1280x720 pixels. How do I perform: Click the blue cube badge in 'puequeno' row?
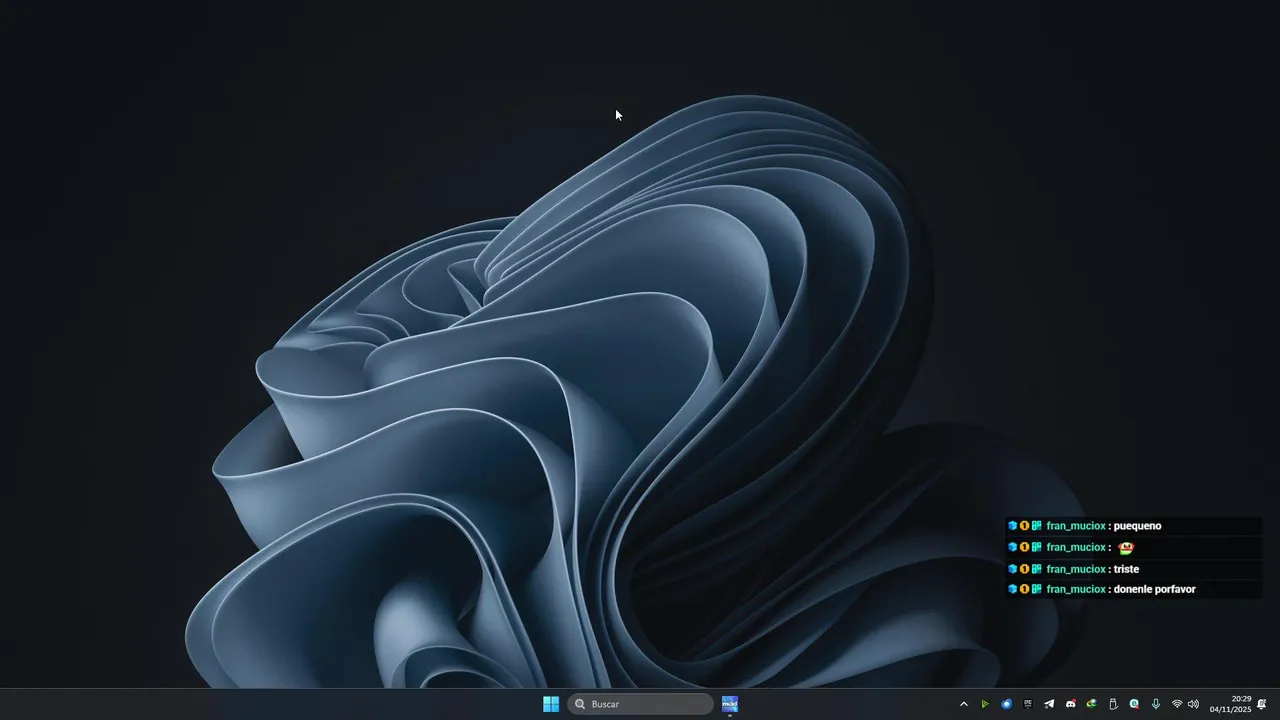1012,526
